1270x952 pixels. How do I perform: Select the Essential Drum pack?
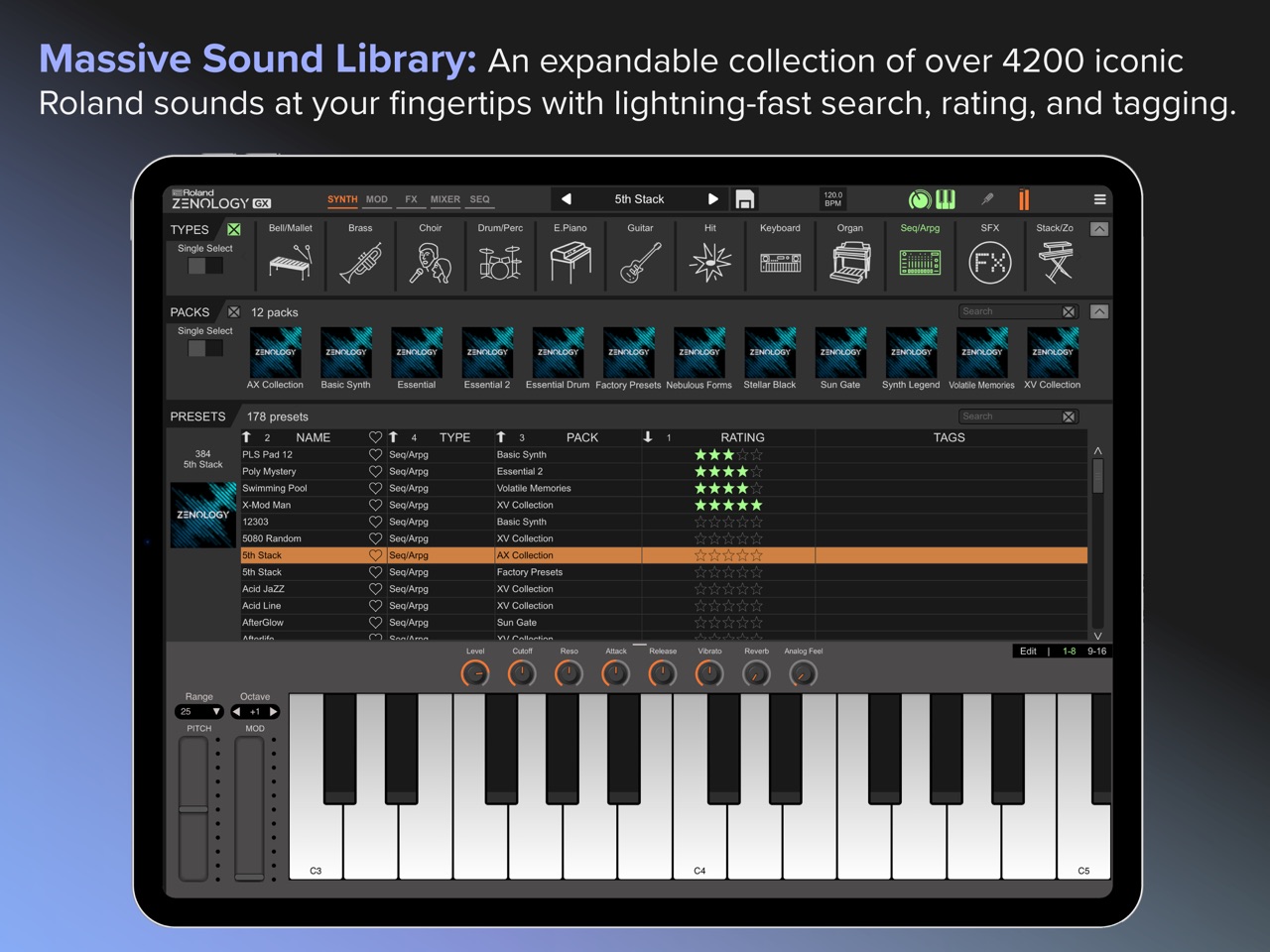point(558,358)
